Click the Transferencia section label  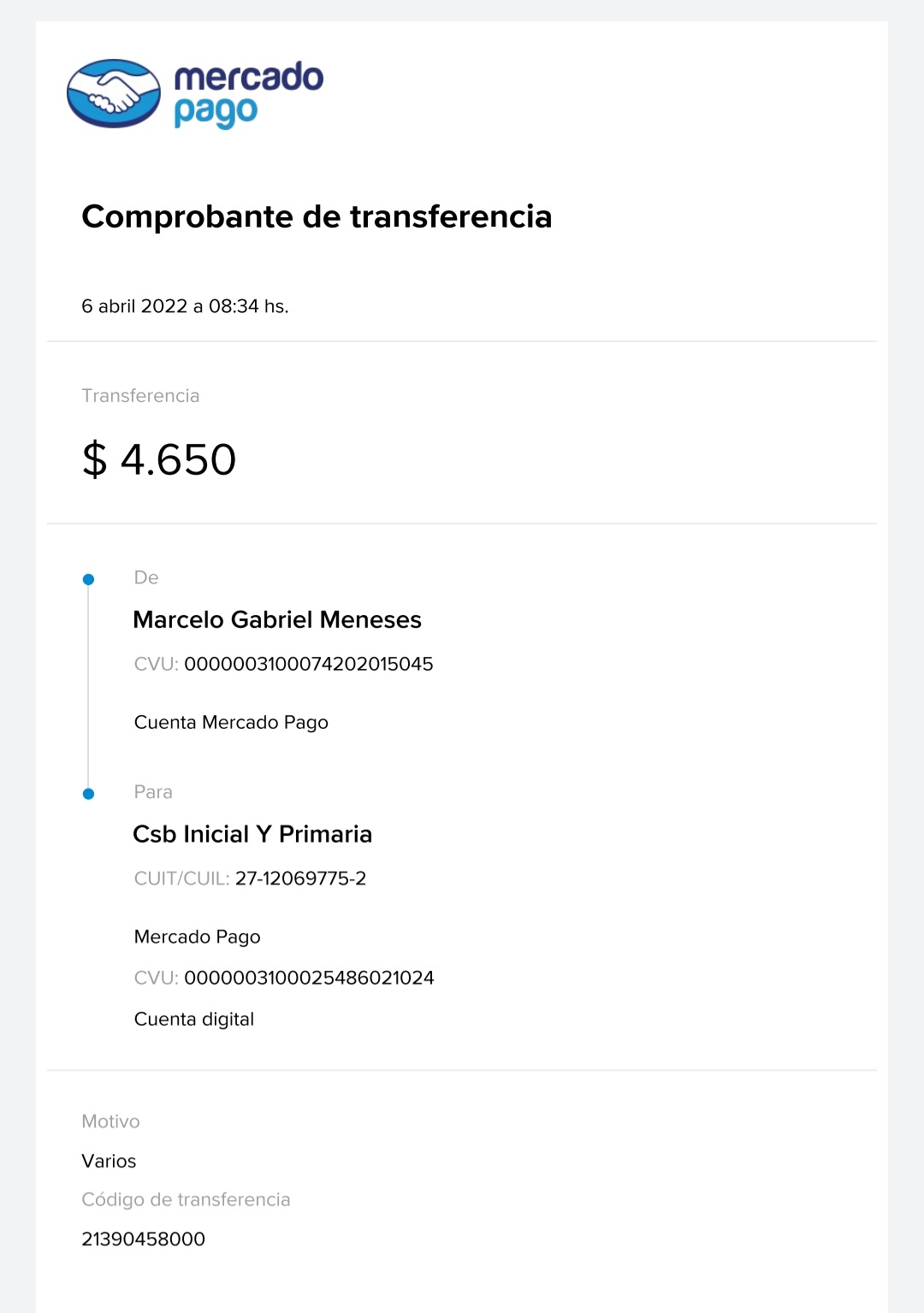pyautogui.click(x=140, y=396)
